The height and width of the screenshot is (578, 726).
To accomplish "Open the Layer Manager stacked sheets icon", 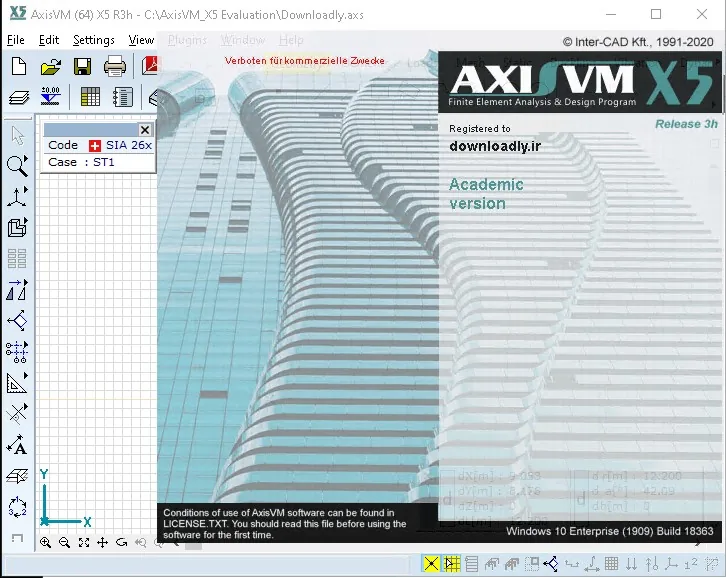I will click(x=19, y=97).
